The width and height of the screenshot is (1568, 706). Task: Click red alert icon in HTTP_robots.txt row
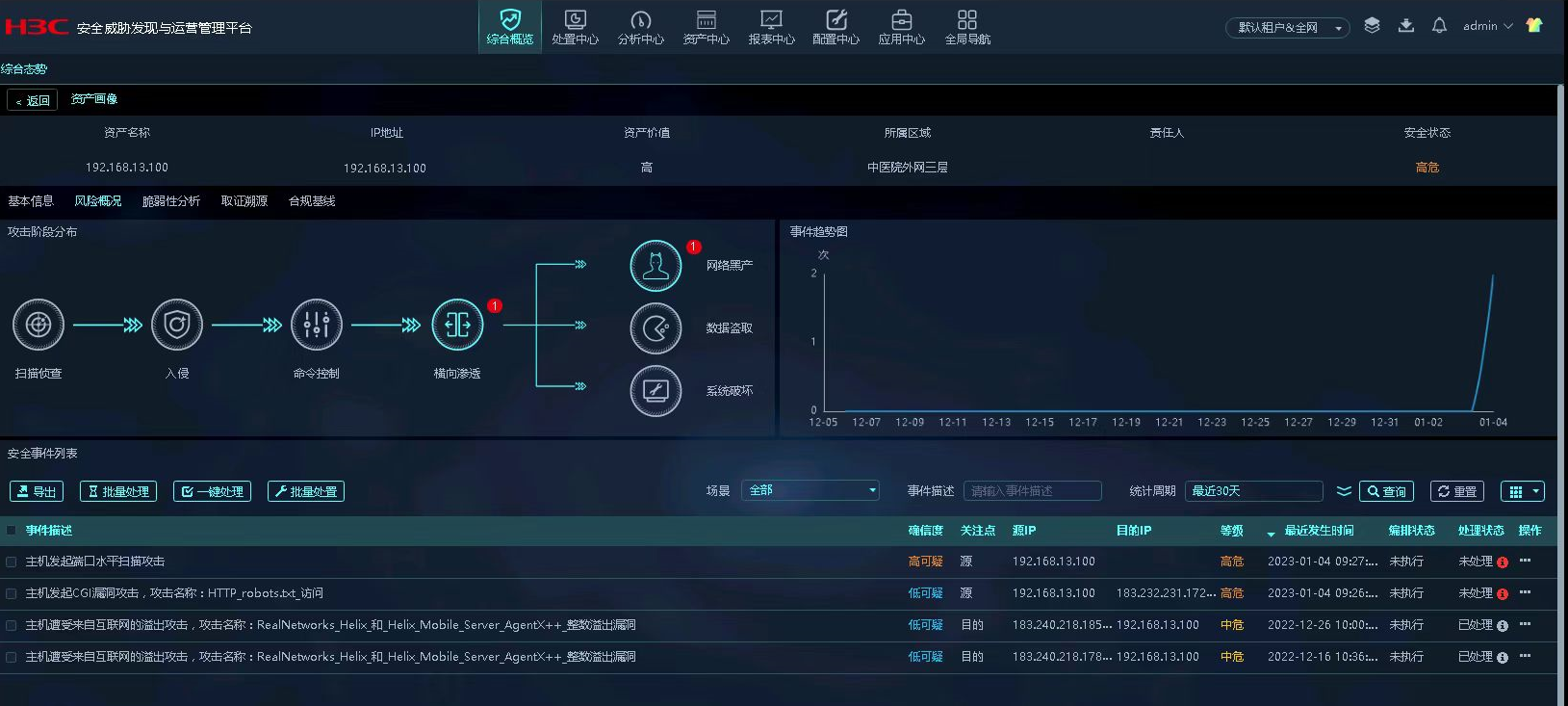(x=1503, y=594)
